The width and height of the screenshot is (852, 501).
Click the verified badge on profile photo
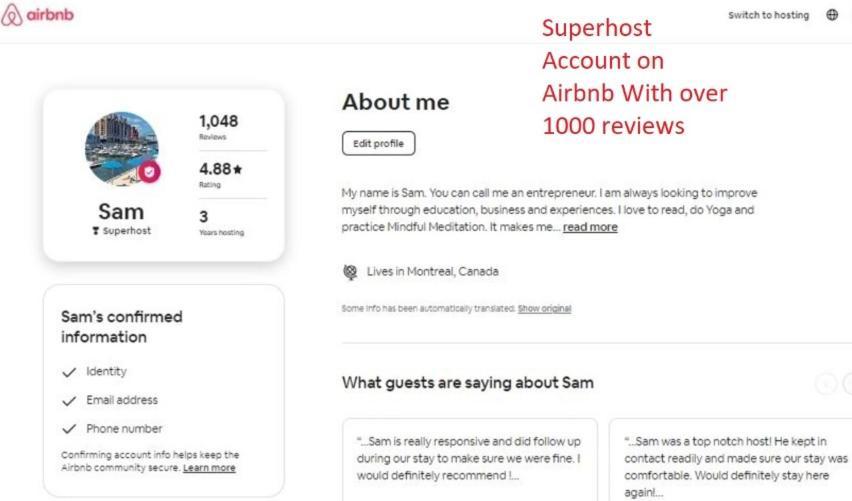(x=149, y=172)
